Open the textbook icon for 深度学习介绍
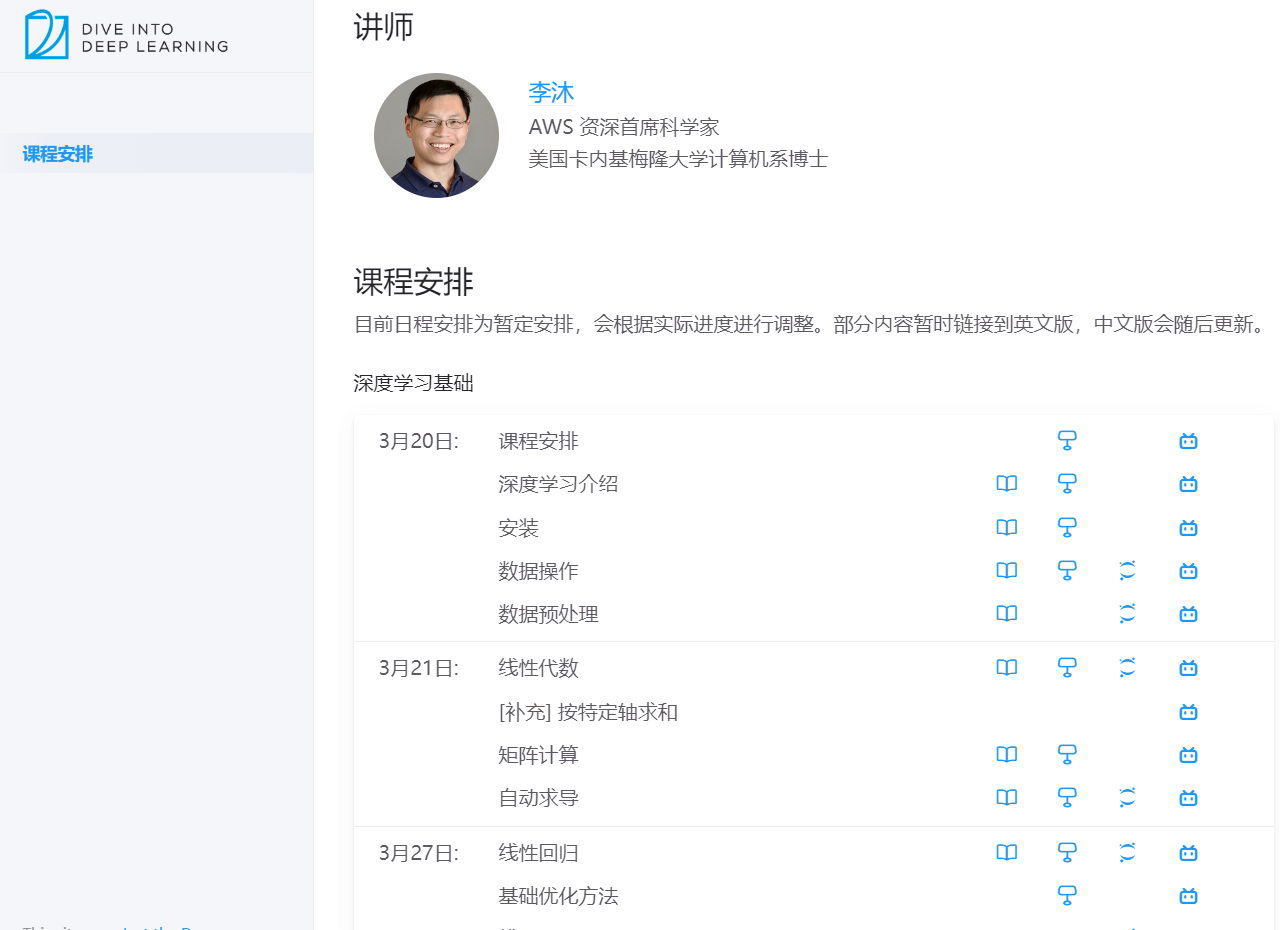1280x930 pixels. [x=1006, y=483]
